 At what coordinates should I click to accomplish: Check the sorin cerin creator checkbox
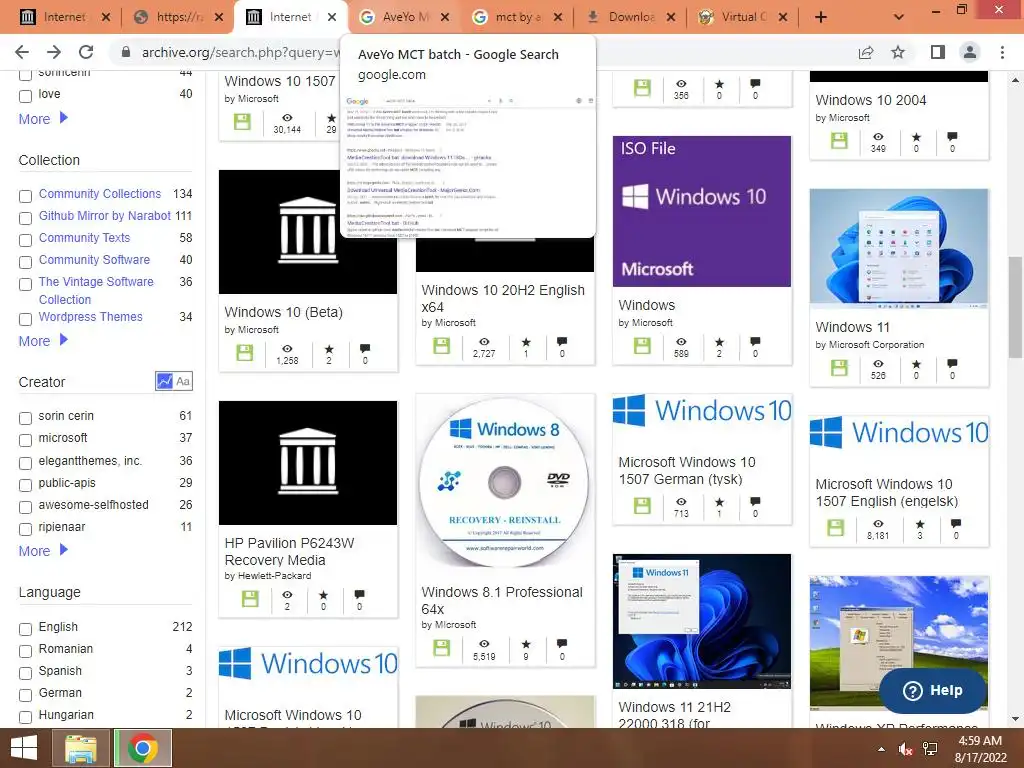25,418
